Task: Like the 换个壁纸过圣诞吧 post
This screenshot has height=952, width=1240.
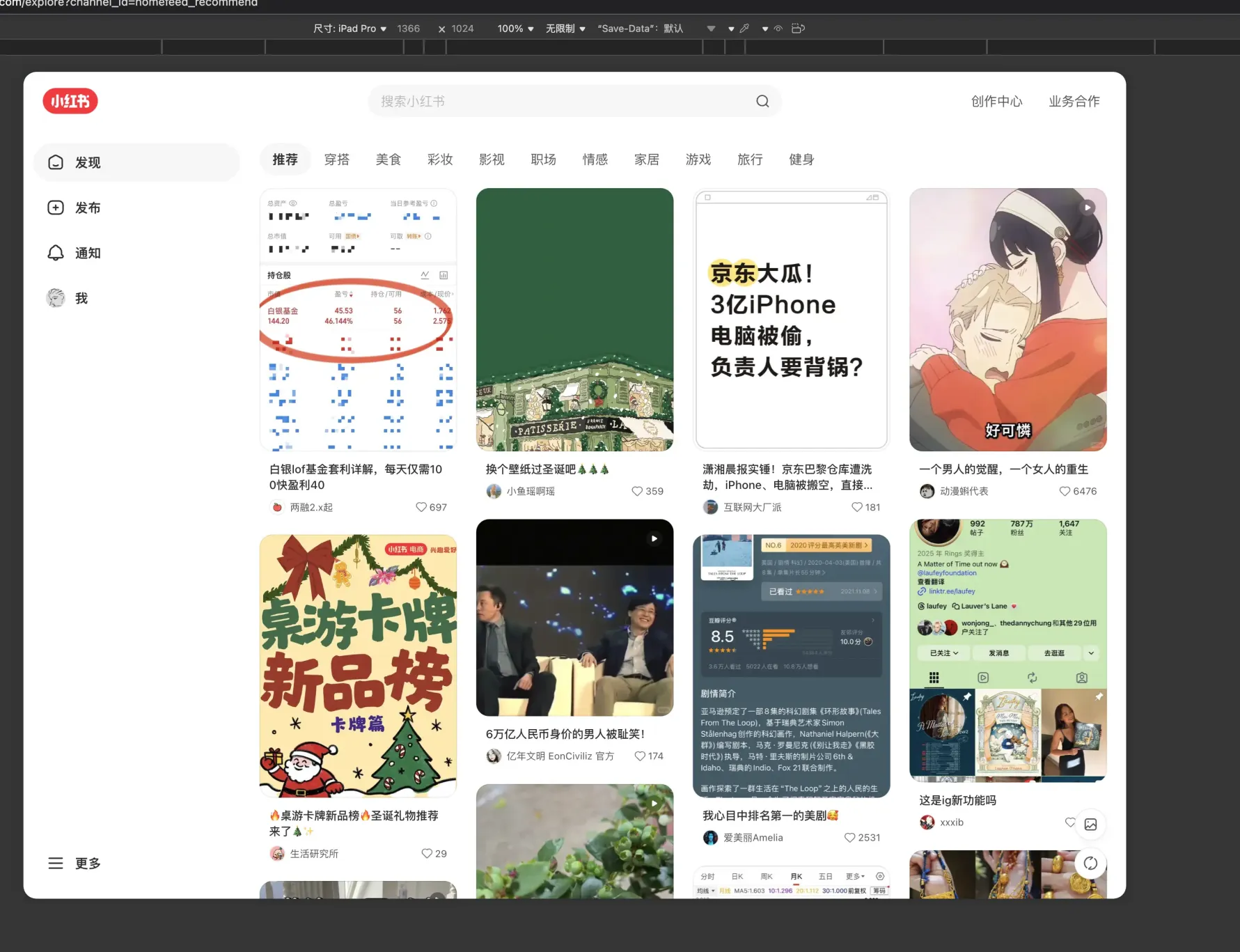Action: tap(637, 491)
